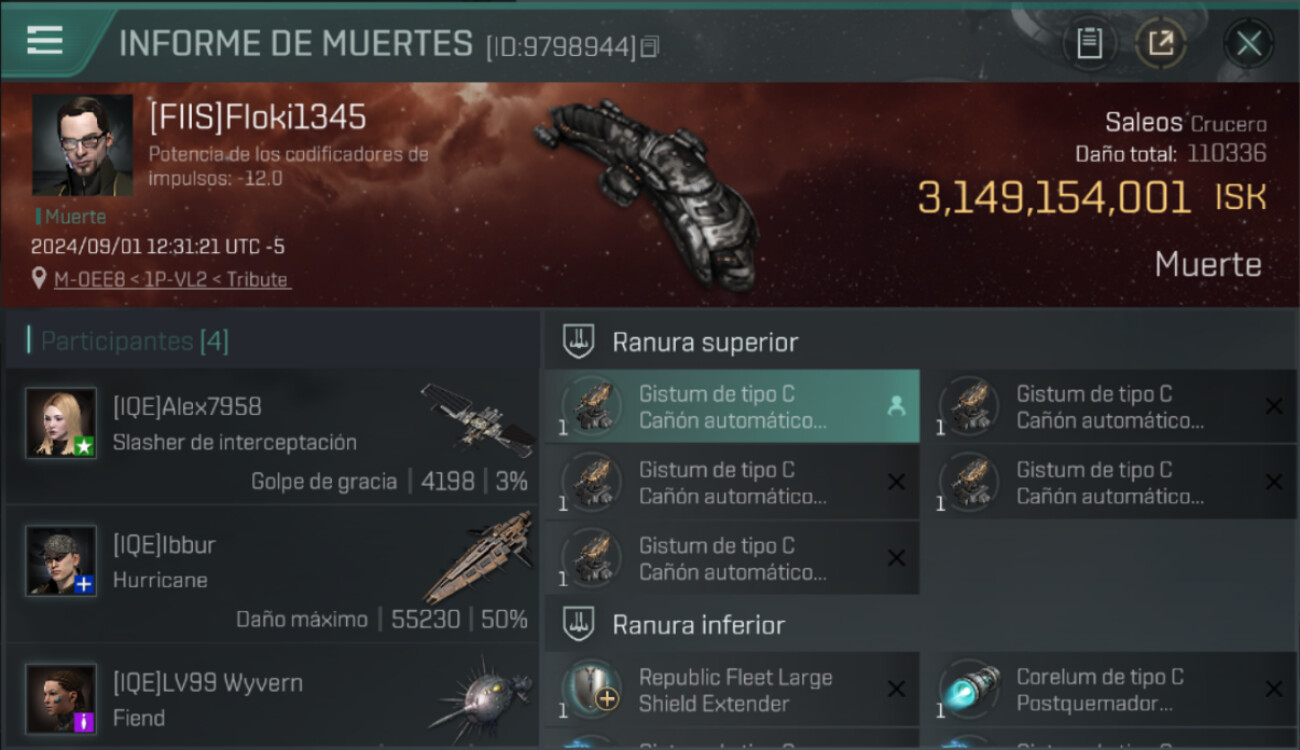Collapse the Ranura inferior section

(x=580, y=625)
